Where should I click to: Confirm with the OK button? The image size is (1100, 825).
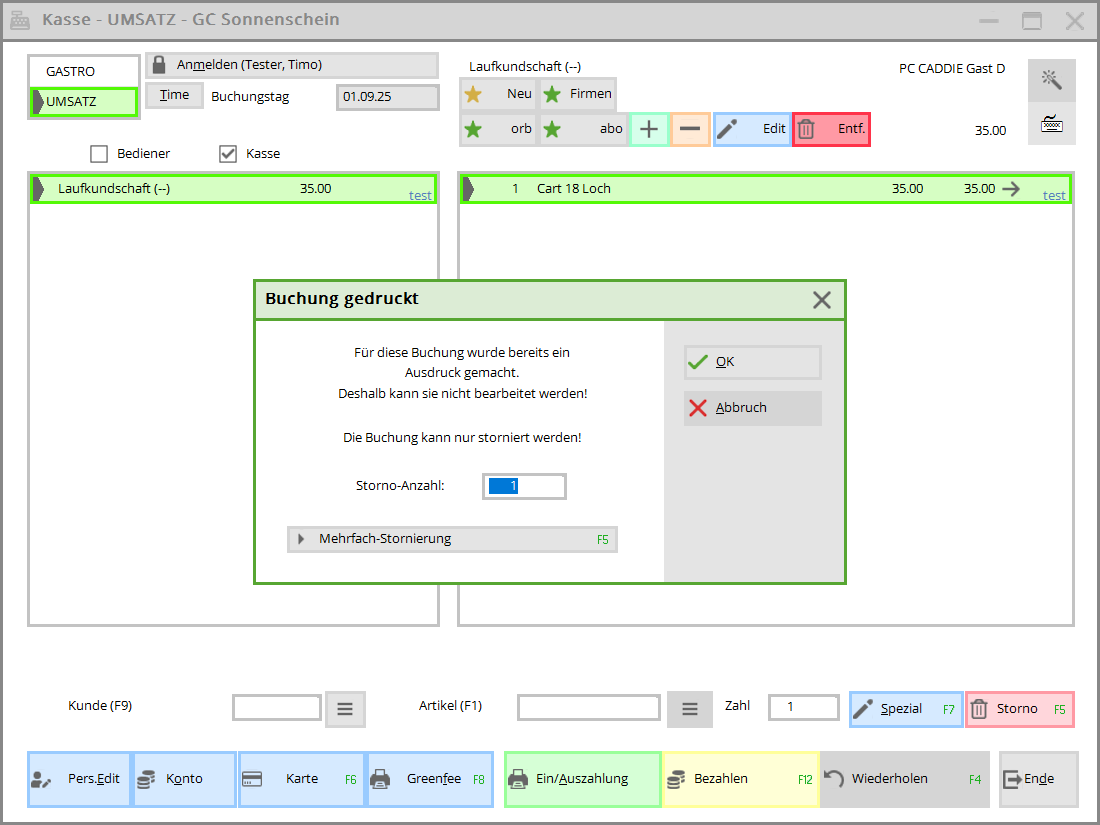[x=752, y=362]
